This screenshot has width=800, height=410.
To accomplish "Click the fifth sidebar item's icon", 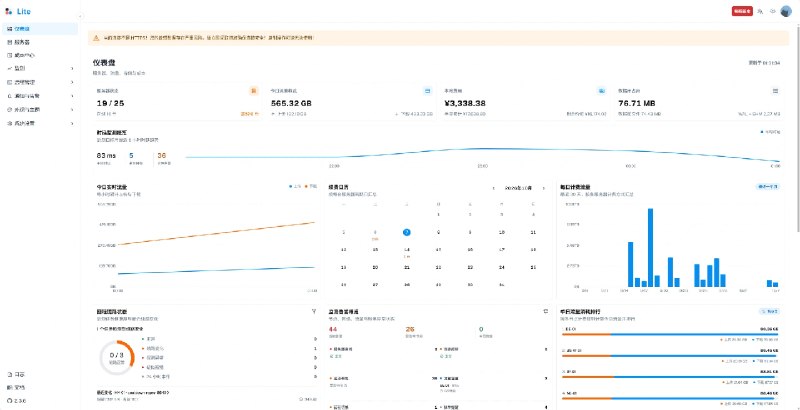I will tap(9, 82).
